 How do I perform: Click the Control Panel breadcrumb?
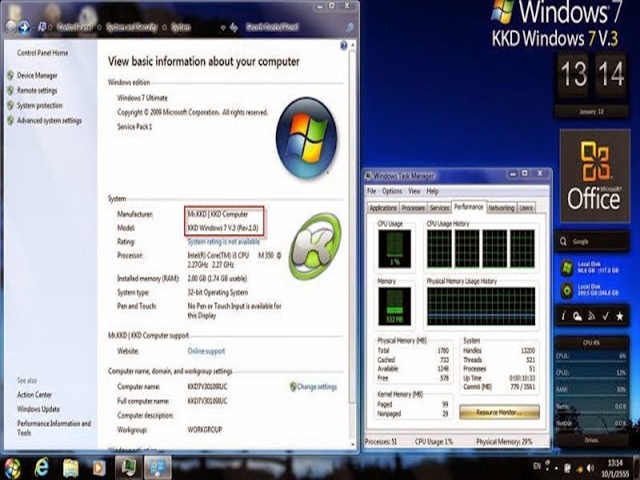point(75,27)
